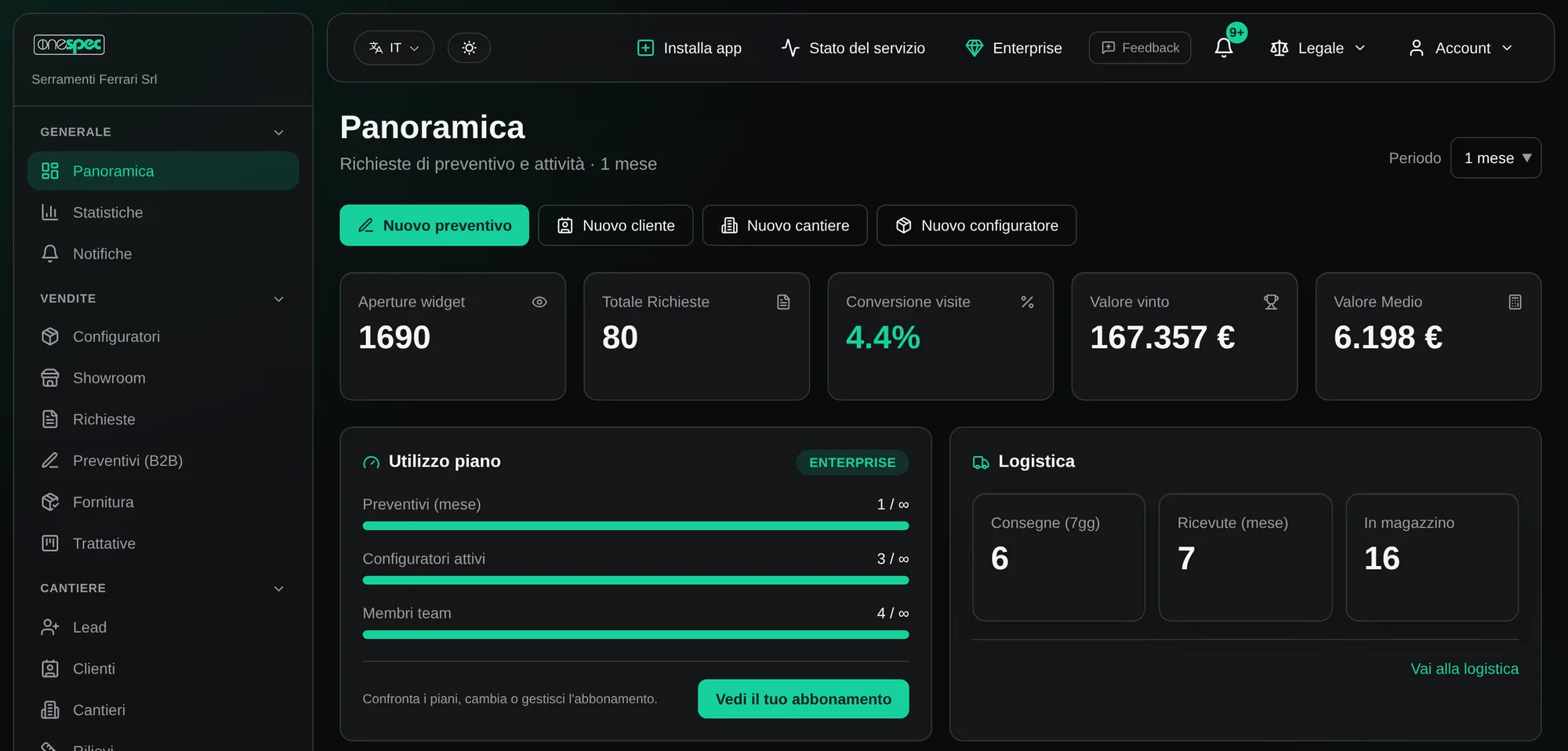This screenshot has width=1568, height=751.
Task: Click the onespec logo
Action: [x=69, y=45]
